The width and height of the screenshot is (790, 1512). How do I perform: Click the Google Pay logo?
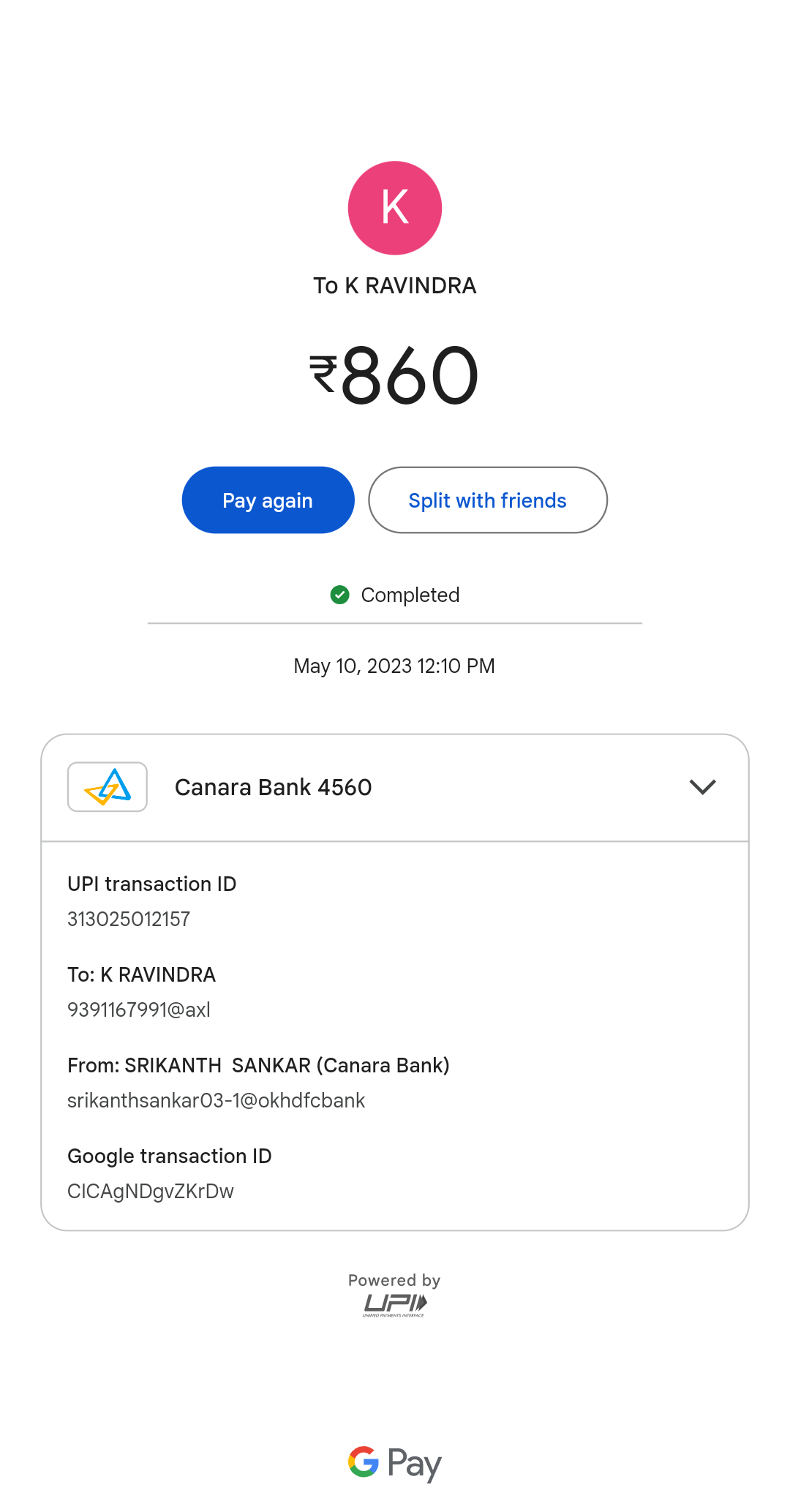coord(395,1463)
